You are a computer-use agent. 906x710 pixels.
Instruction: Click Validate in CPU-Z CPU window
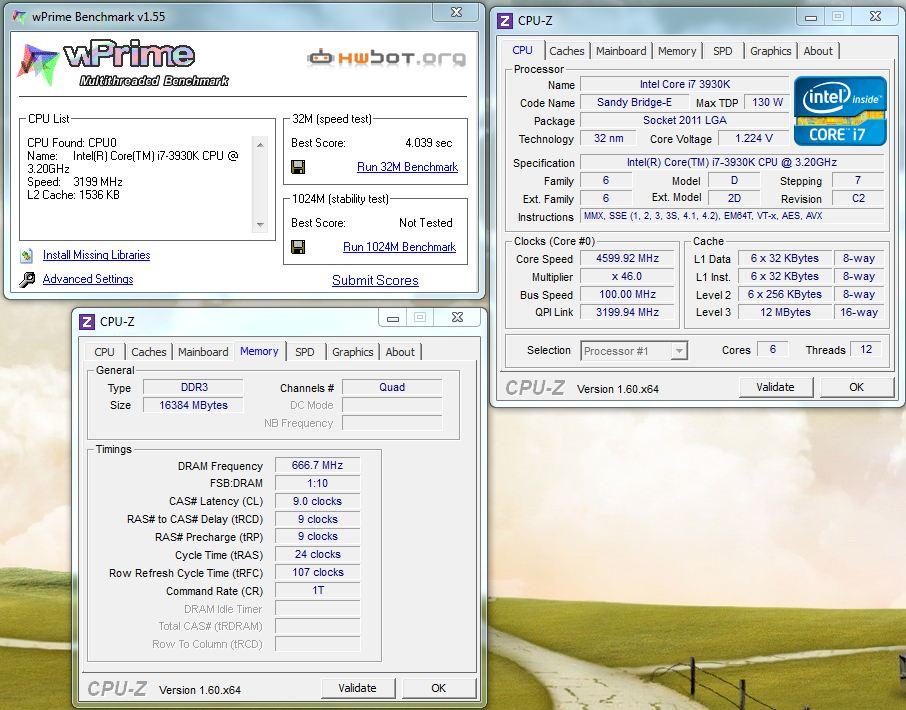coord(775,387)
